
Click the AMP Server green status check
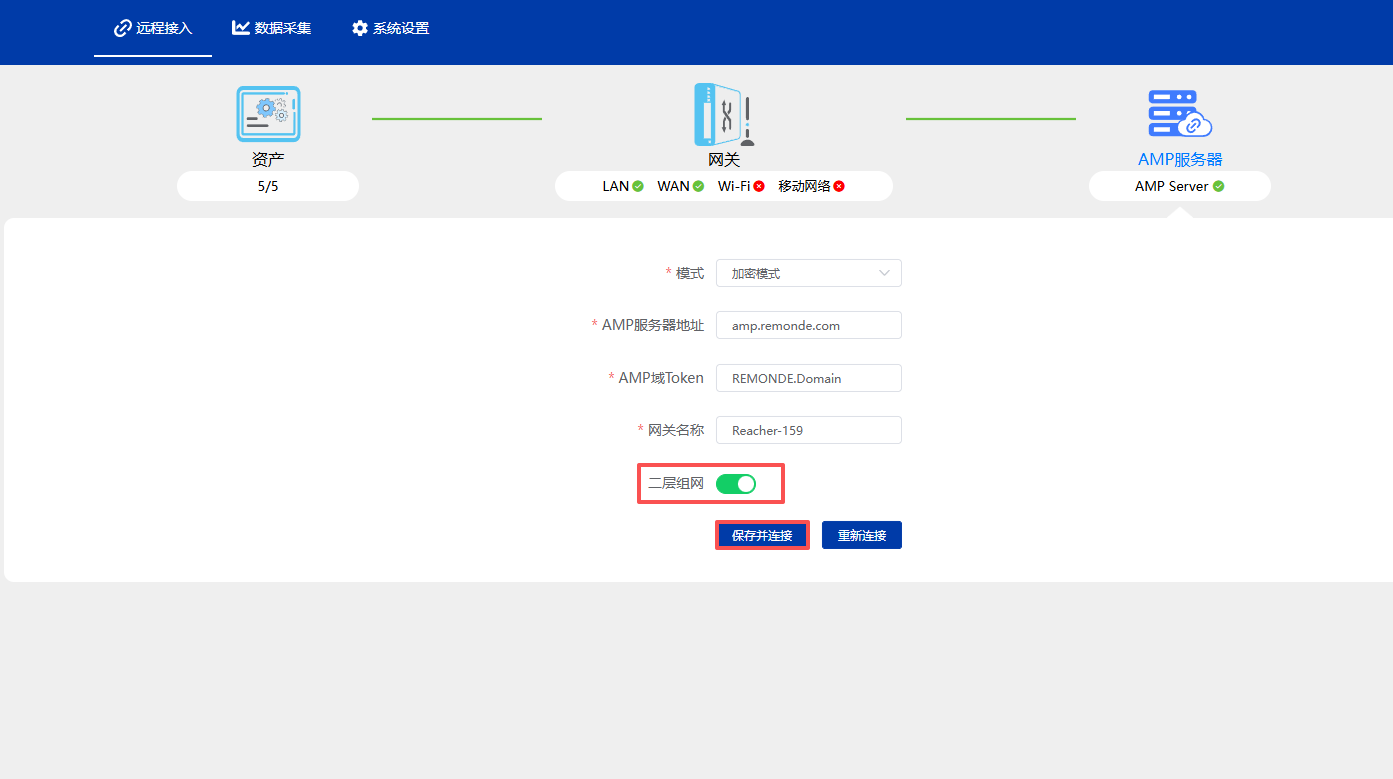[1218, 186]
